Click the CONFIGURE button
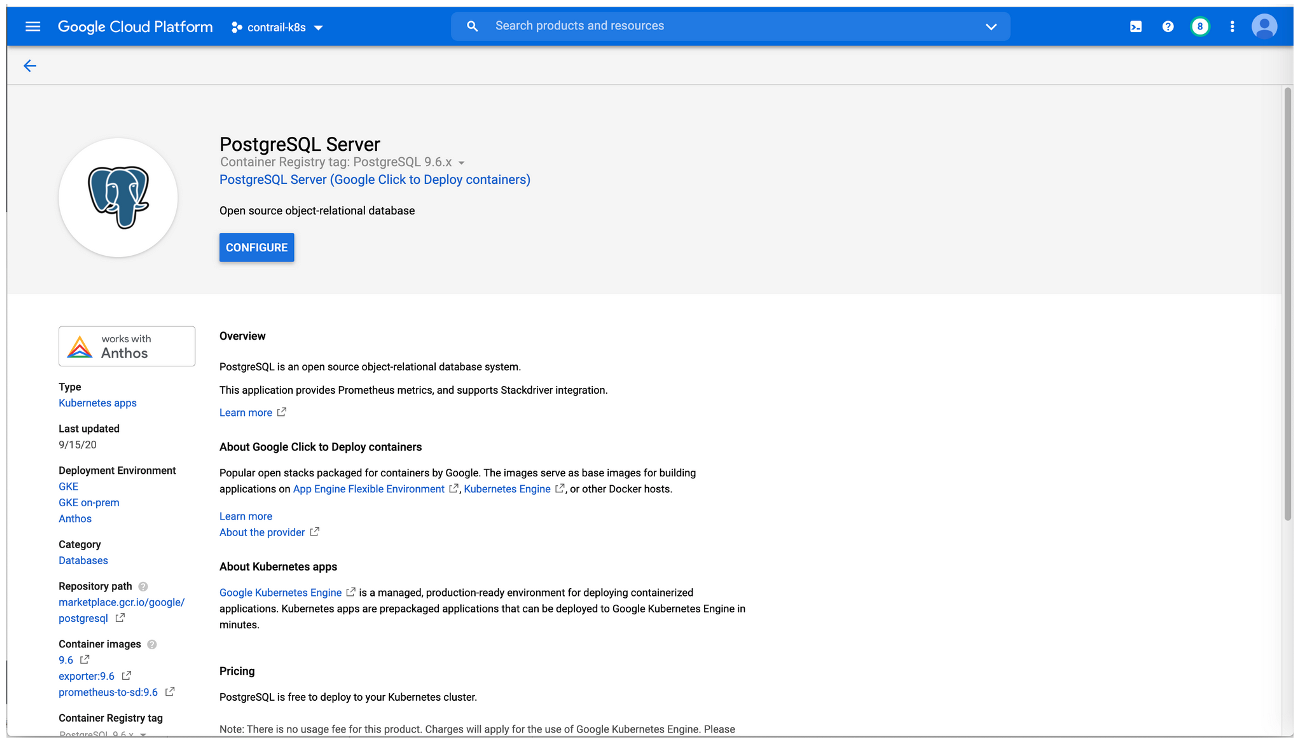The width and height of the screenshot is (1300, 746). tap(257, 247)
